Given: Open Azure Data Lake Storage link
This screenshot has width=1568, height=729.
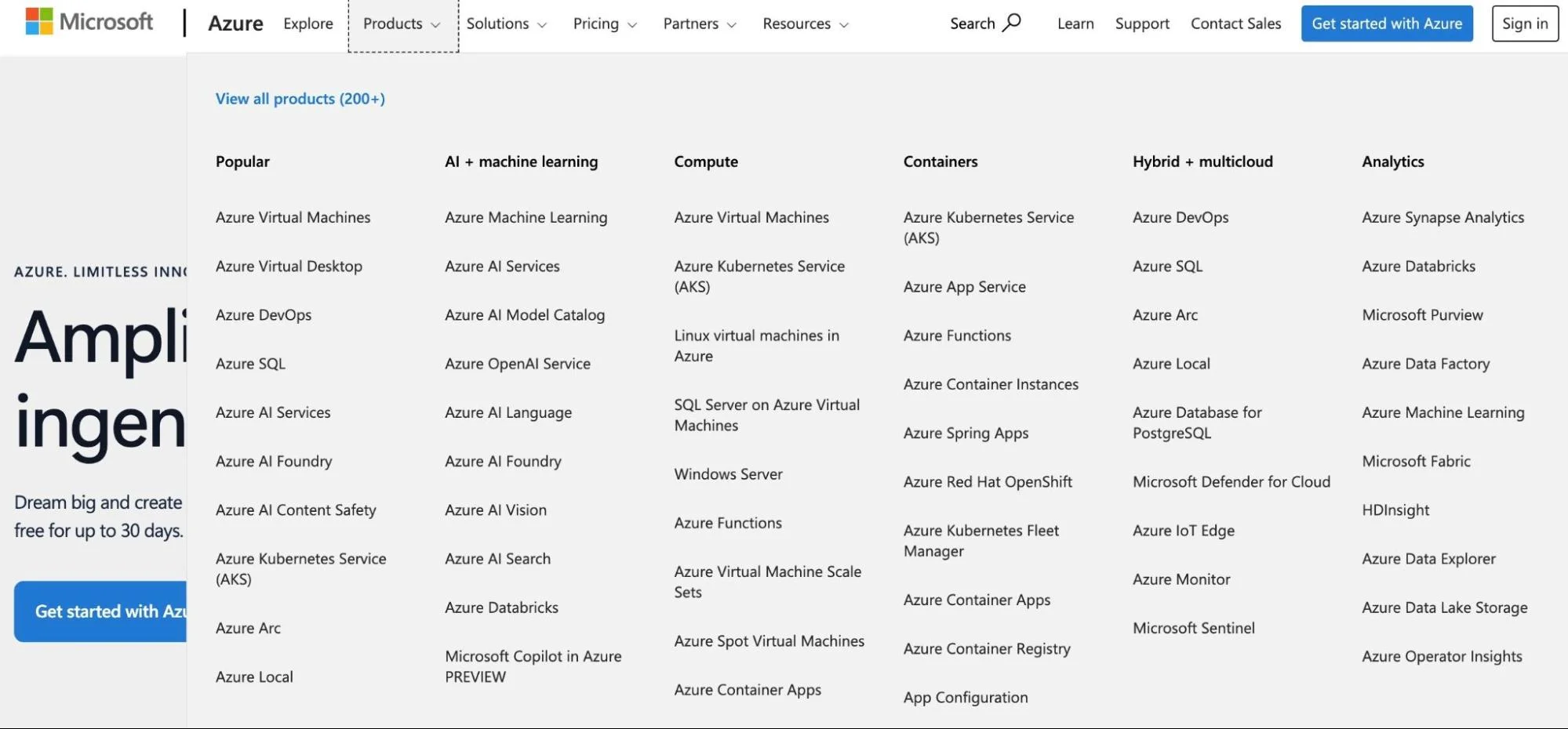Looking at the screenshot, I should pos(1445,608).
